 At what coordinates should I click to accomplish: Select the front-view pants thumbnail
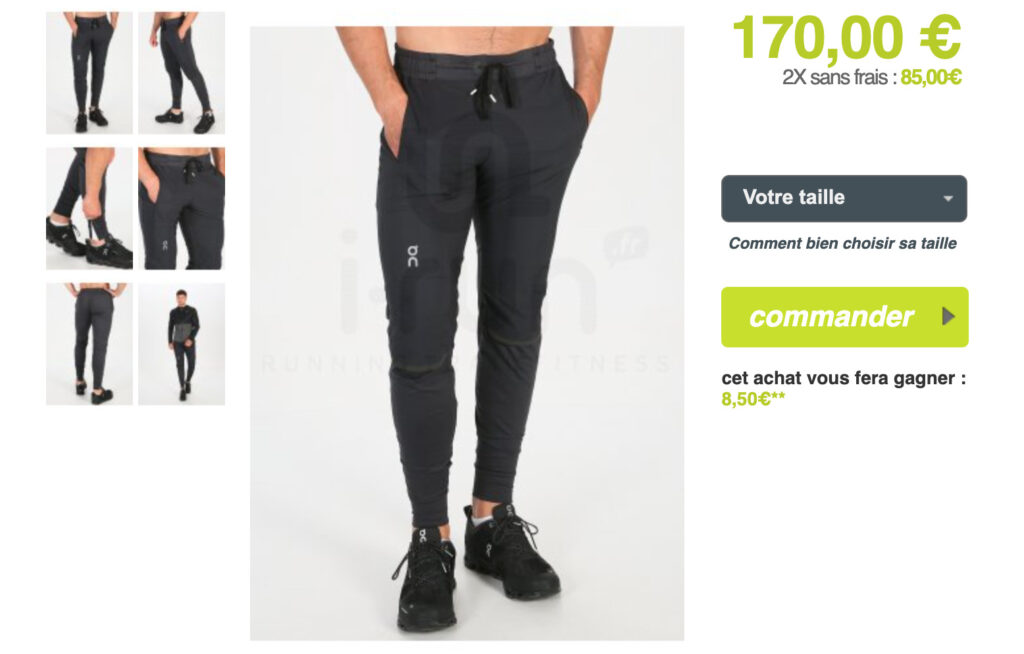point(89,73)
